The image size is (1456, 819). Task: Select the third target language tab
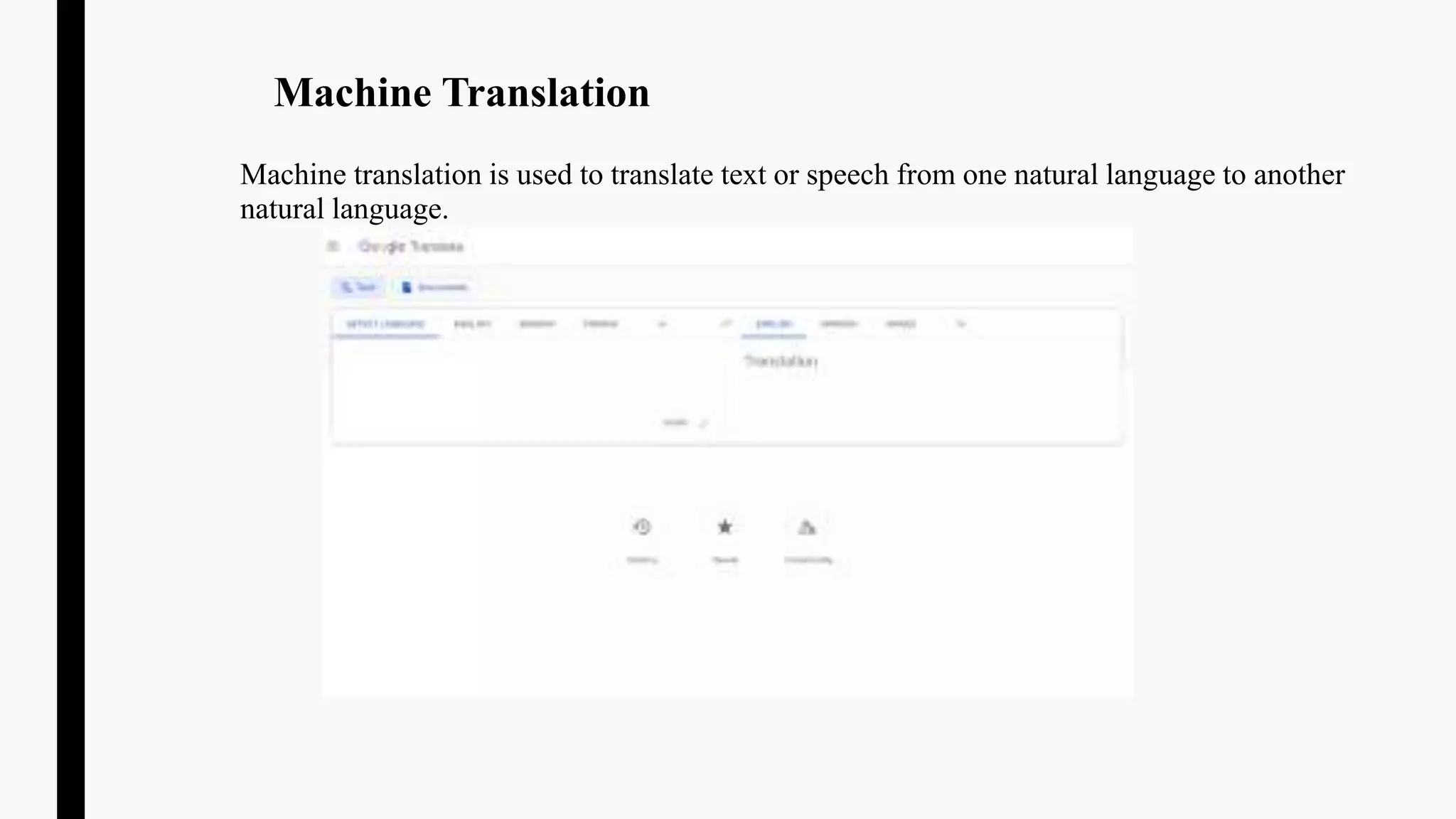[x=901, y=324]
